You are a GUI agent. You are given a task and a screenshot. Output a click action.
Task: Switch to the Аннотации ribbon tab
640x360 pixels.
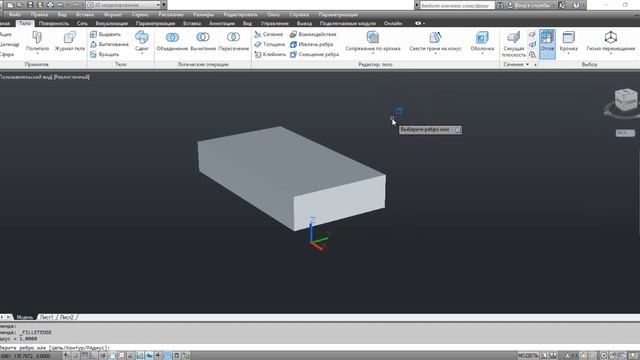tap(222, 23)
